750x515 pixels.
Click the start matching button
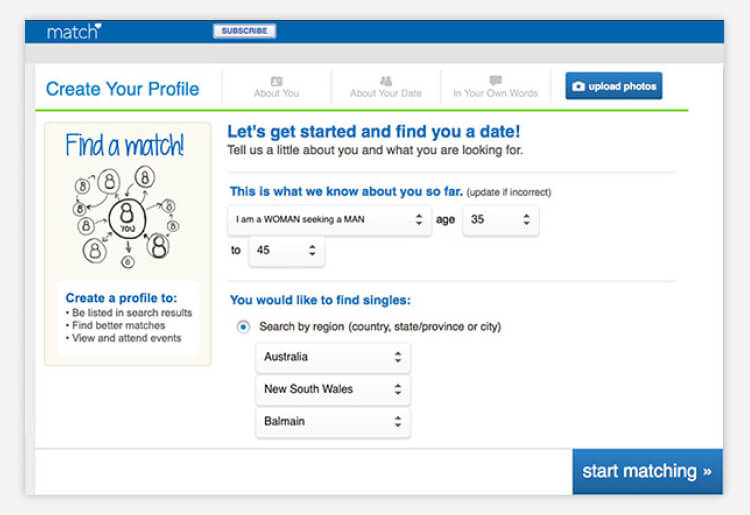tap(647, 471)
